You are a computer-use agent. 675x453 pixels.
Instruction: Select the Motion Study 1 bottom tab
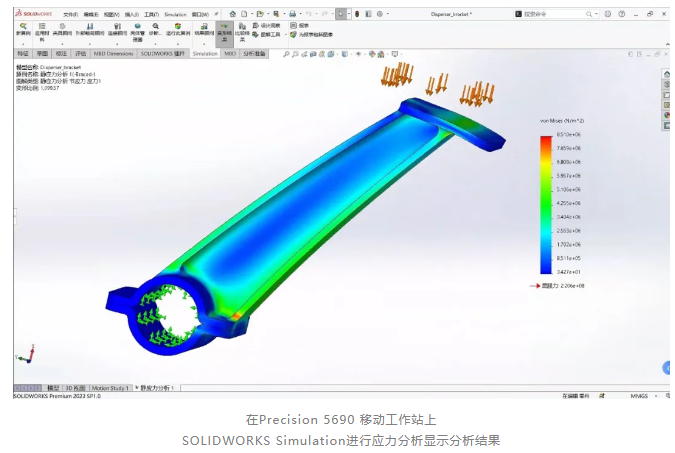pos(110,388)
